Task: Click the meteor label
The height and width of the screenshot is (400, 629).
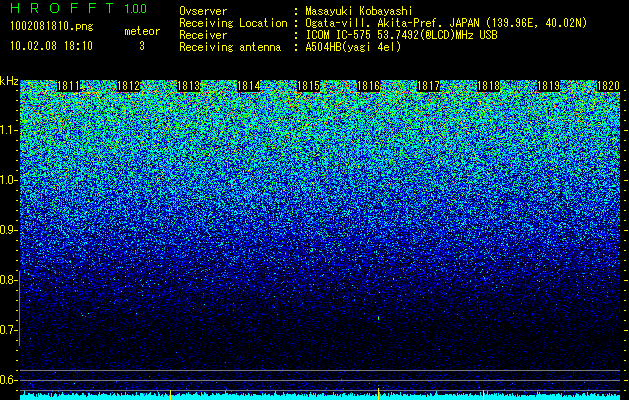Action: pyautogui.click(x=142, y=31)
